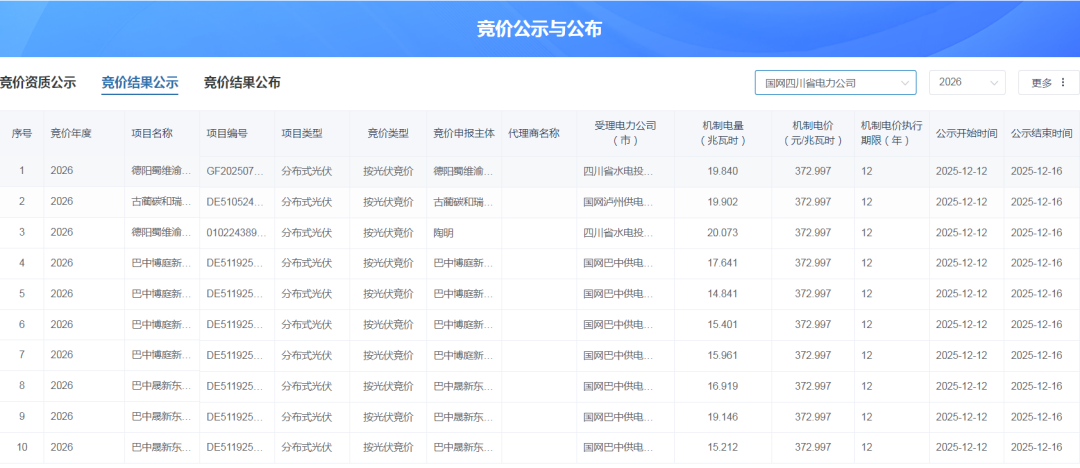Click the three-dot icon in 更多 button

(1063, 83)
